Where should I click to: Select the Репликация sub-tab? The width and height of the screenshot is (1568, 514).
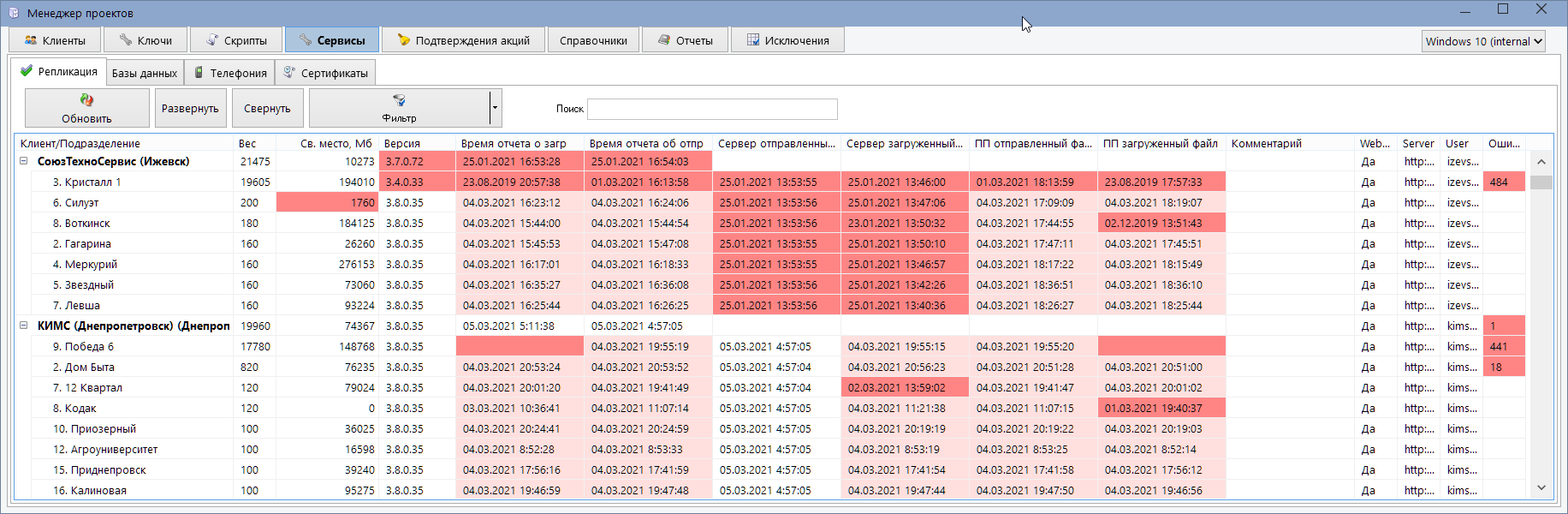pyautogui.click(x=58, y=71)
